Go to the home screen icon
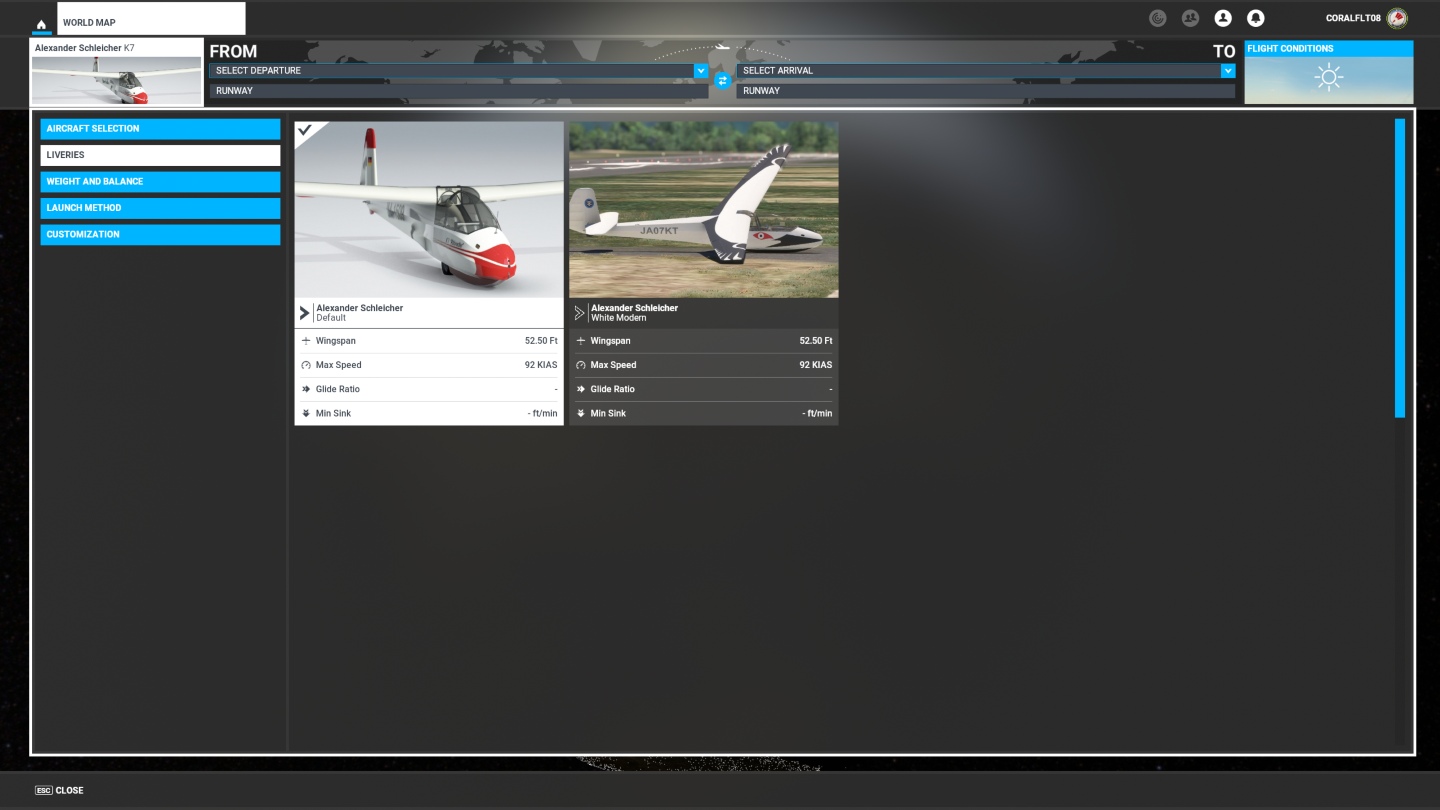The height and width of the screenshot is (810, 1440). [41, 24]
